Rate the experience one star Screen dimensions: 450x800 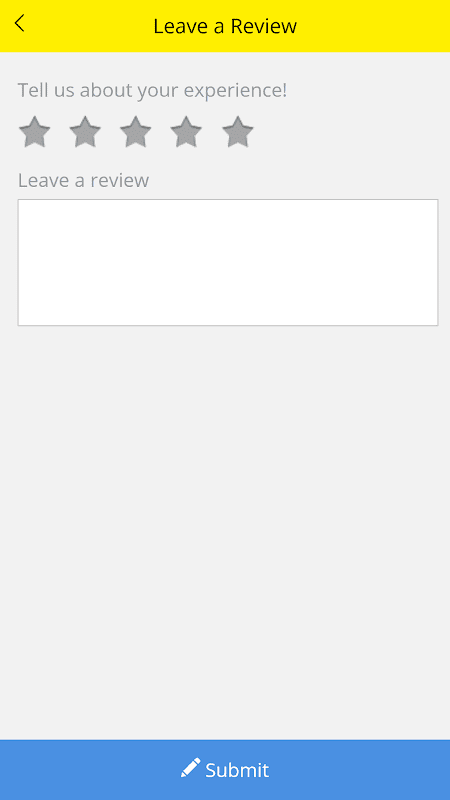click(x=35, y=132)
